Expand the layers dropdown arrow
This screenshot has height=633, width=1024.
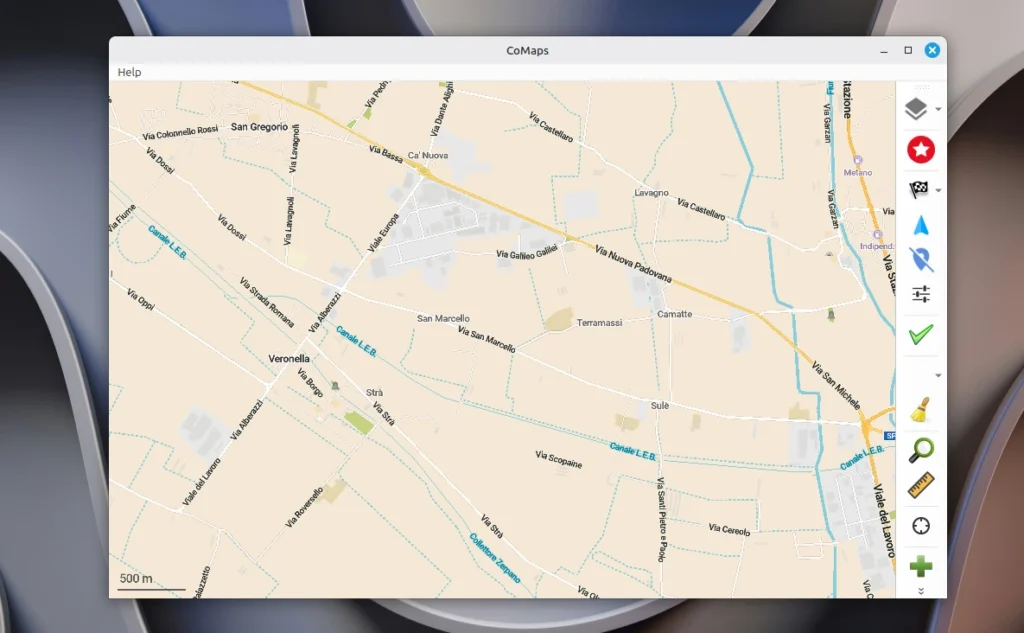(938, 110)
